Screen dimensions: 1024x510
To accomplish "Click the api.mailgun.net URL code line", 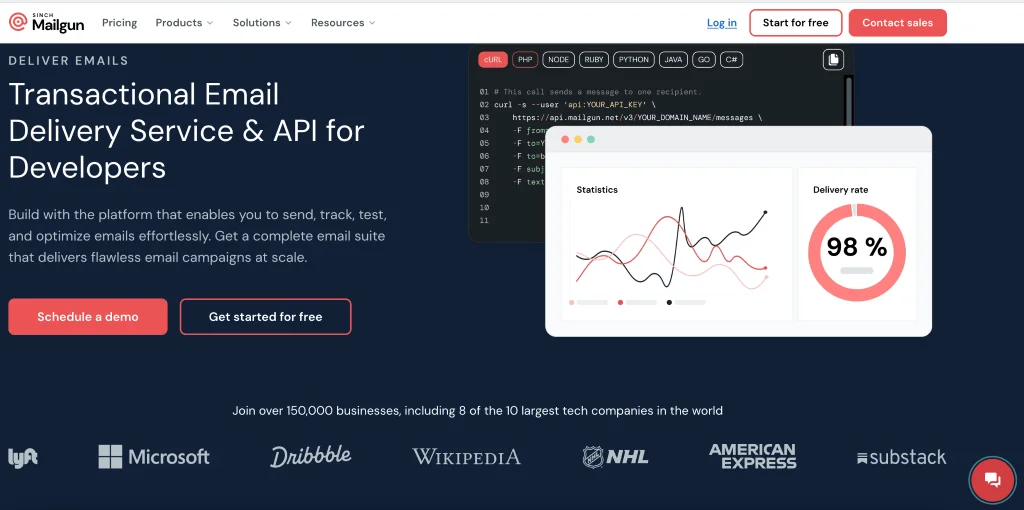I will click(x=637, y=118).
